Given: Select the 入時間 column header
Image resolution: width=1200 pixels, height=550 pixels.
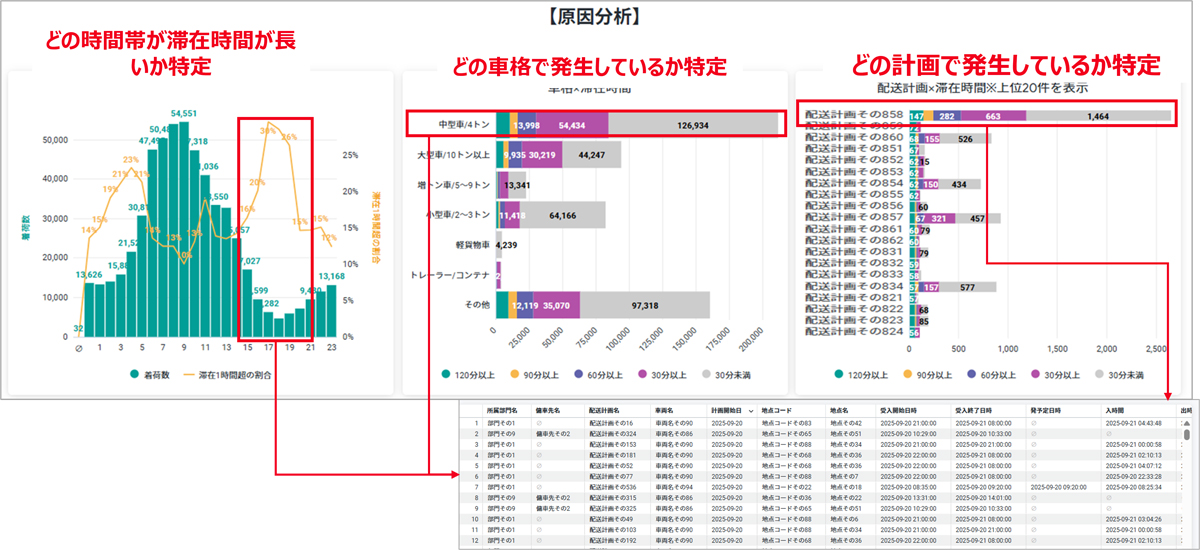Looking at the screenshot, I should click(1115, 410).
